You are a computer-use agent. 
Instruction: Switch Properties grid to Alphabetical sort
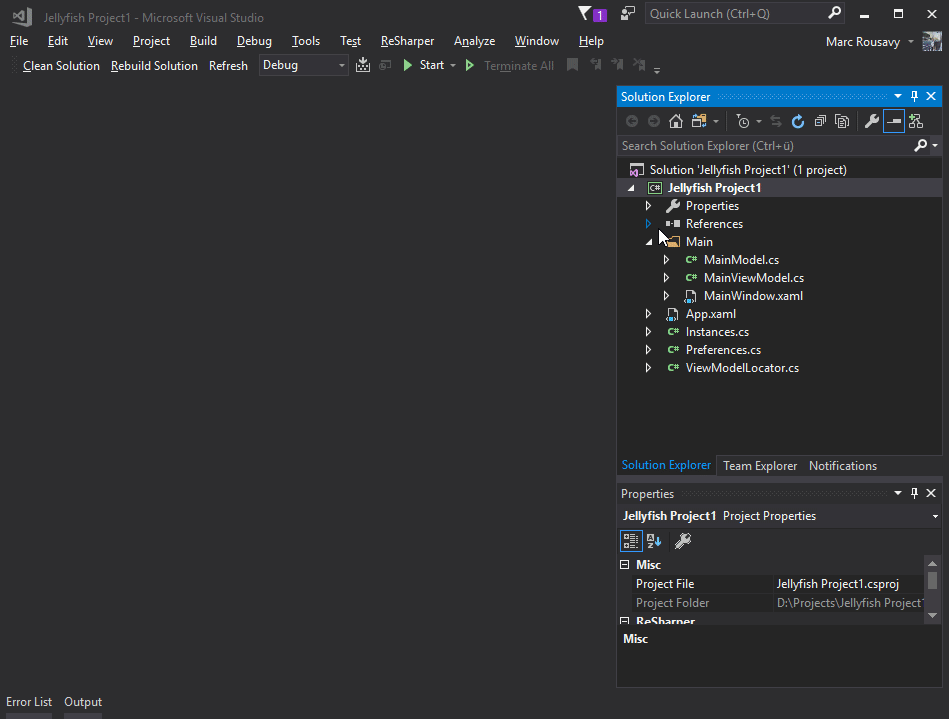654,540
